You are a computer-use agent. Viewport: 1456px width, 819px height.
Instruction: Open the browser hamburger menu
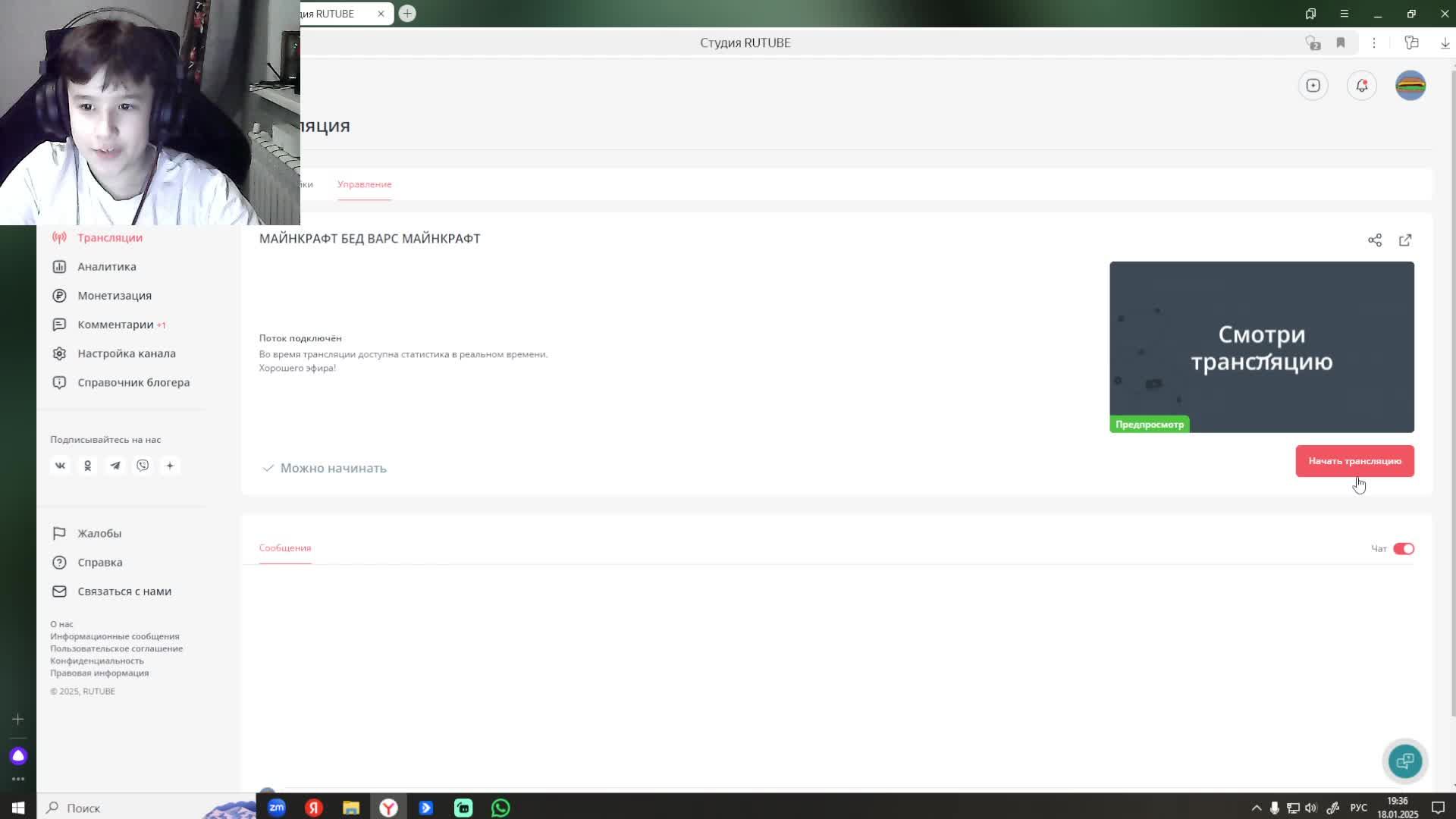(1344, 14)
